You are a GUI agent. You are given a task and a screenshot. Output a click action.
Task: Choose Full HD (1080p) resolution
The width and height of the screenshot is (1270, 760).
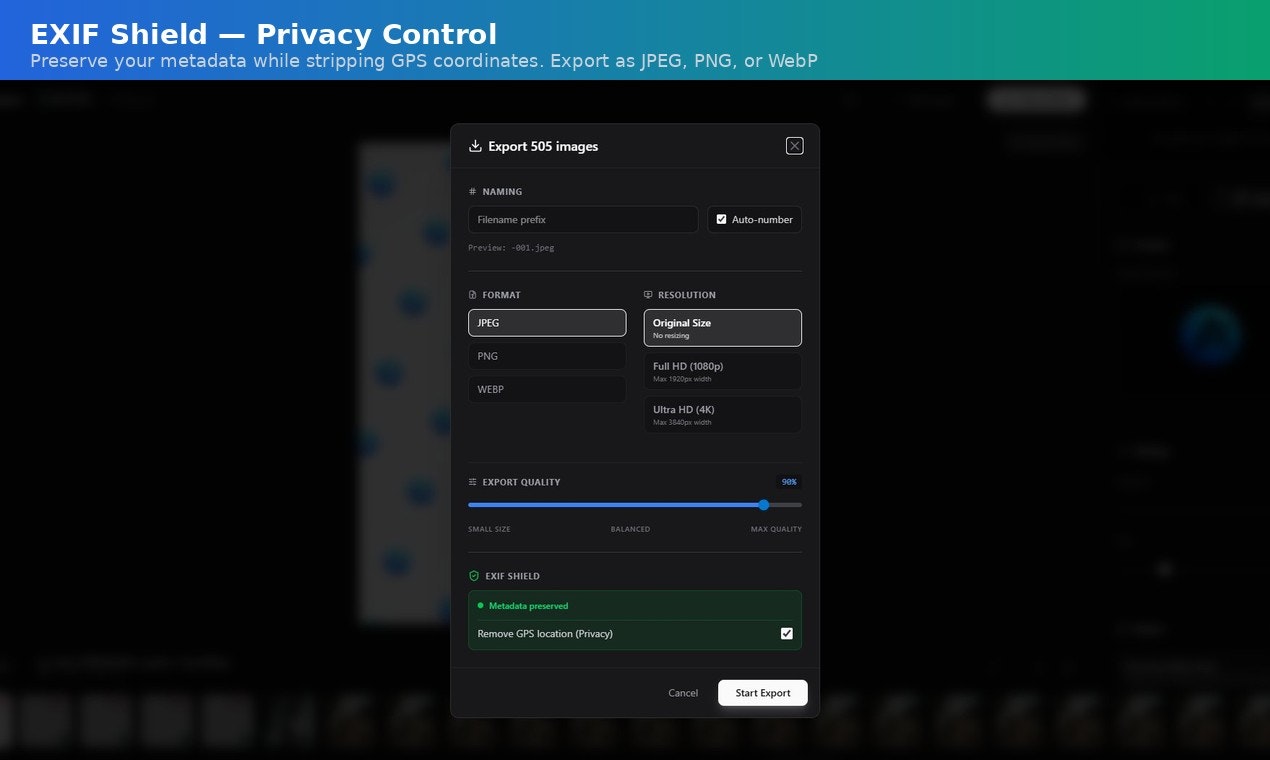(x=723, y=371)
